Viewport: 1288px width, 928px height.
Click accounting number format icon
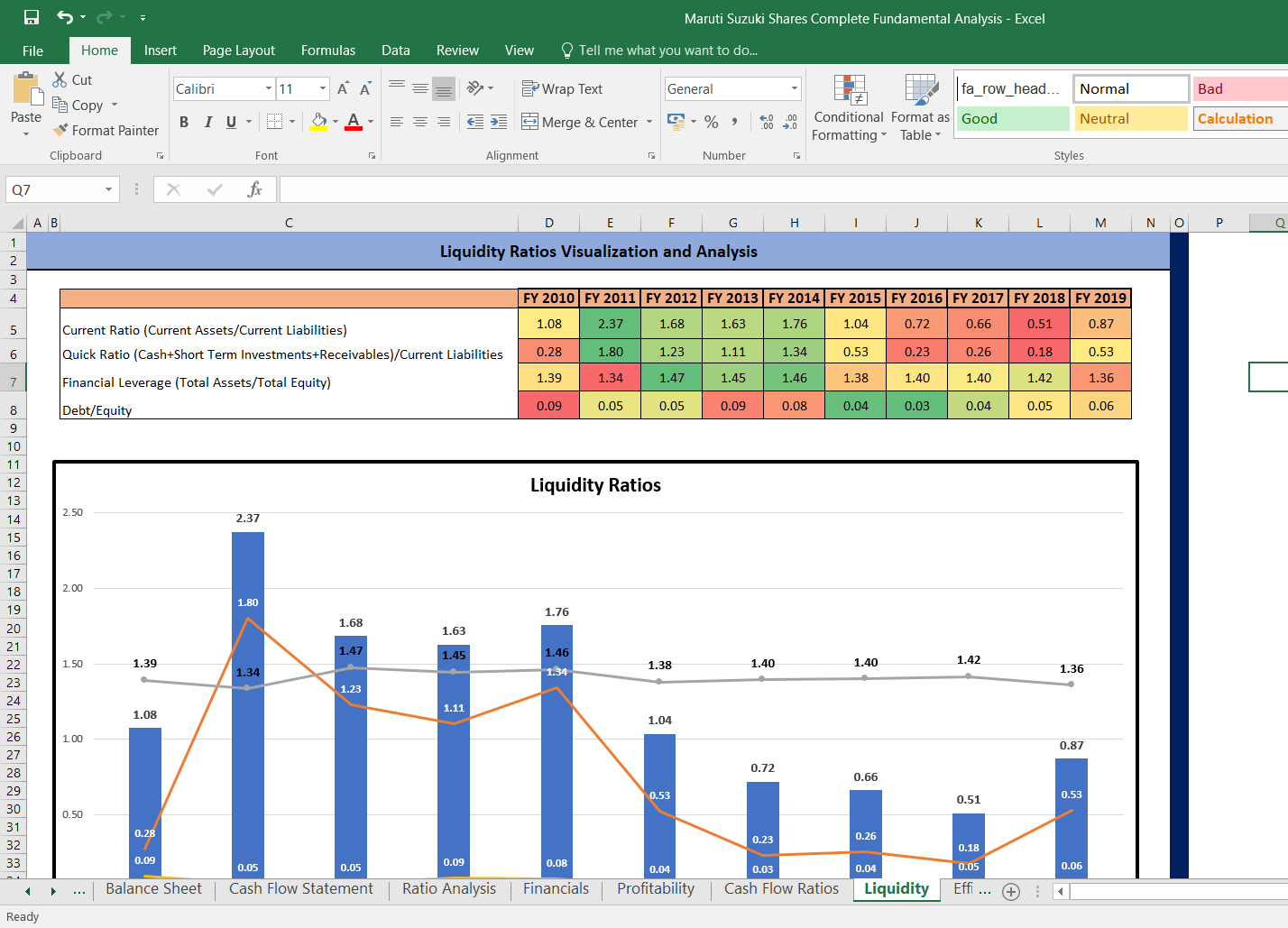(676, 121)
